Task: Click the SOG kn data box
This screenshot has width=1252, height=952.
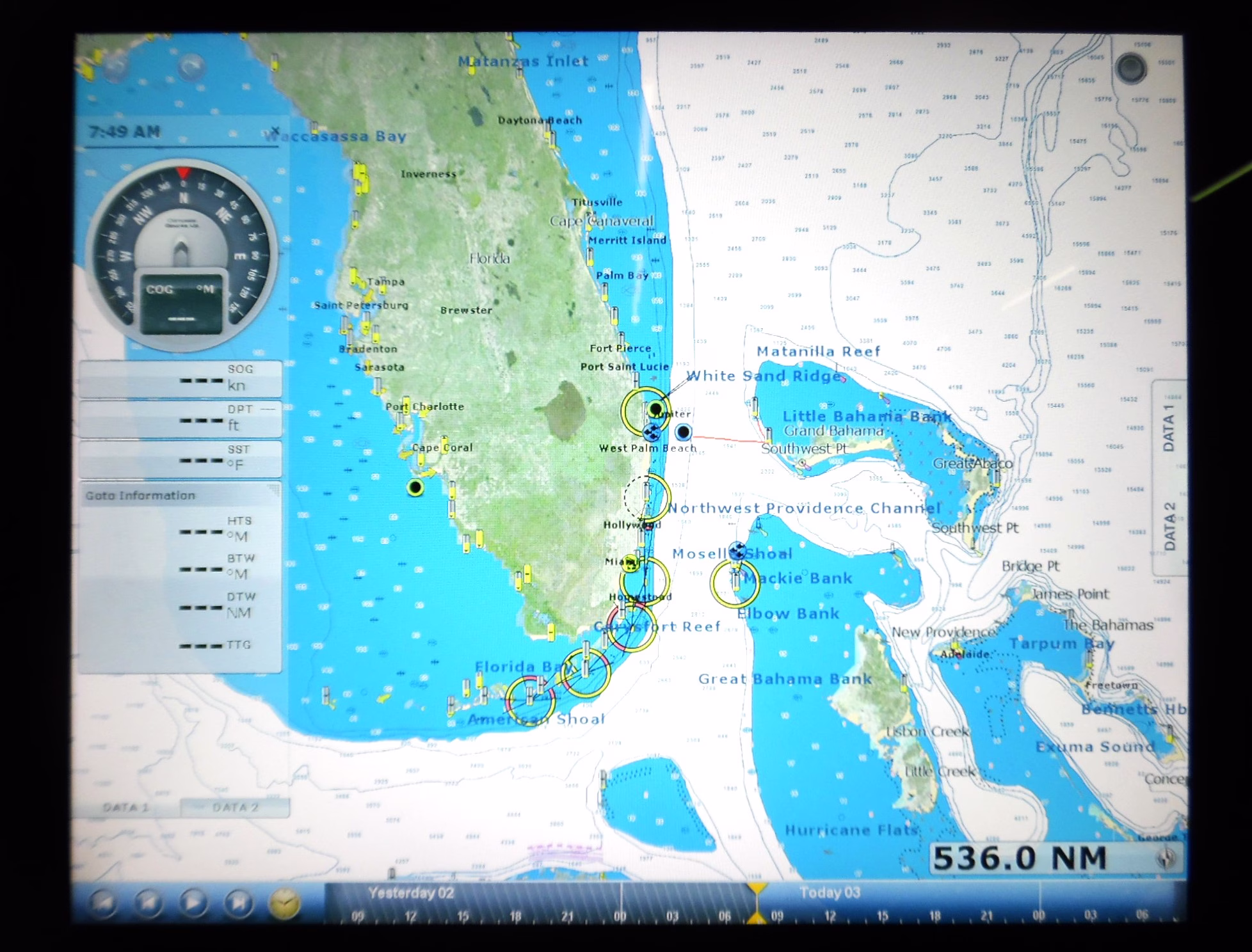Action: 180,378
